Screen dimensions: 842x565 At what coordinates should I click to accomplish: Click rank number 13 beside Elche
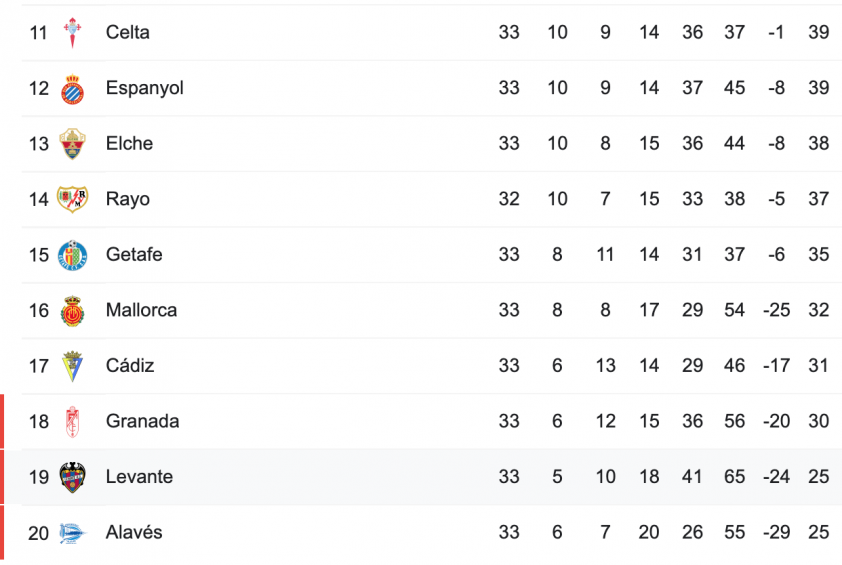coord(39,144)
